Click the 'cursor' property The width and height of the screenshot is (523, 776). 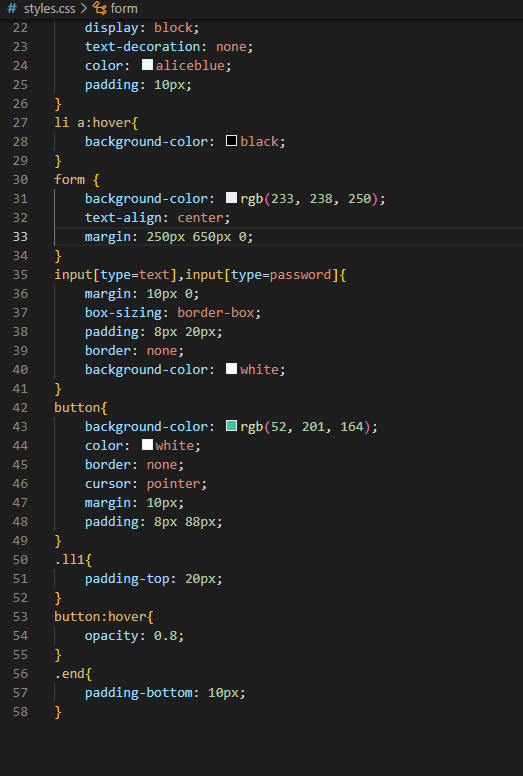(108, 484)
